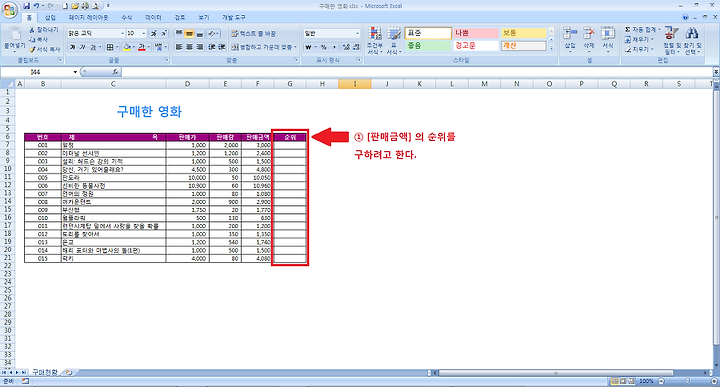Expand the cell styles gallery
The width and height of the screenshot is (720, 387).
(x=551, y=47)
